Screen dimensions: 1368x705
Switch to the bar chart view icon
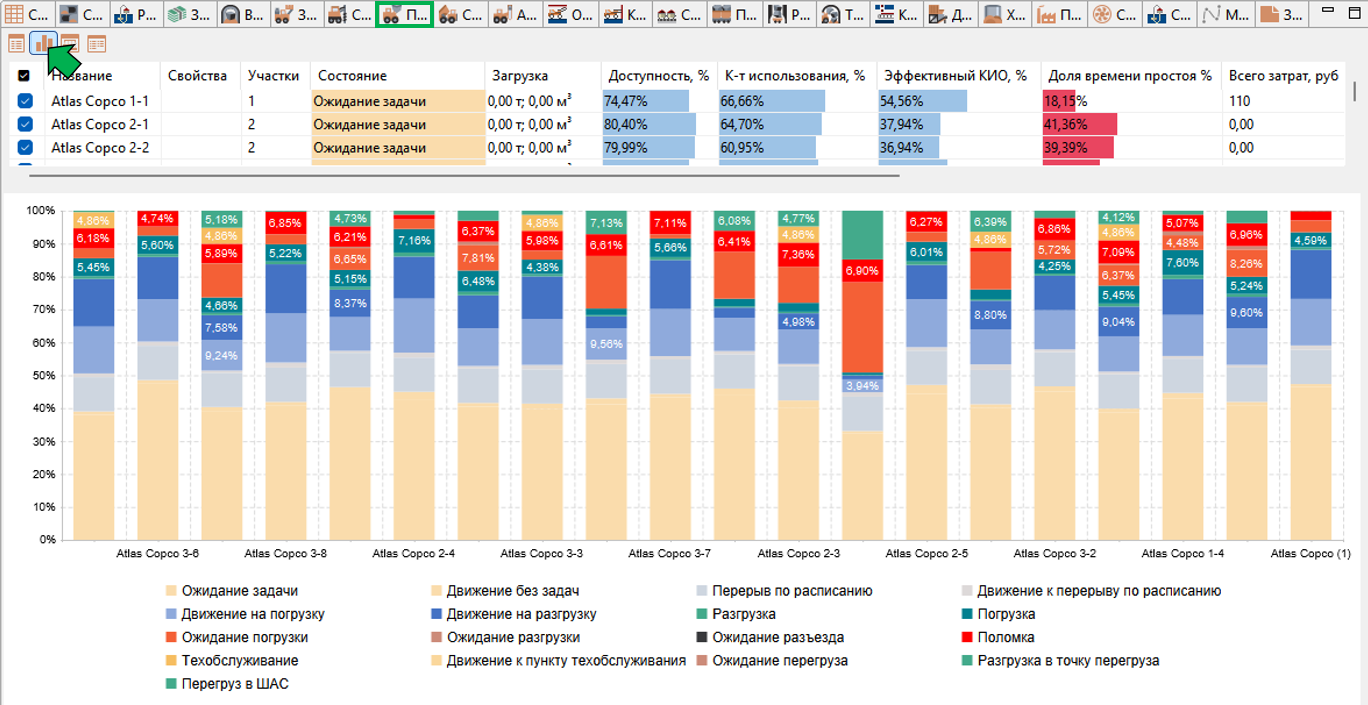(x=43, y=43)
